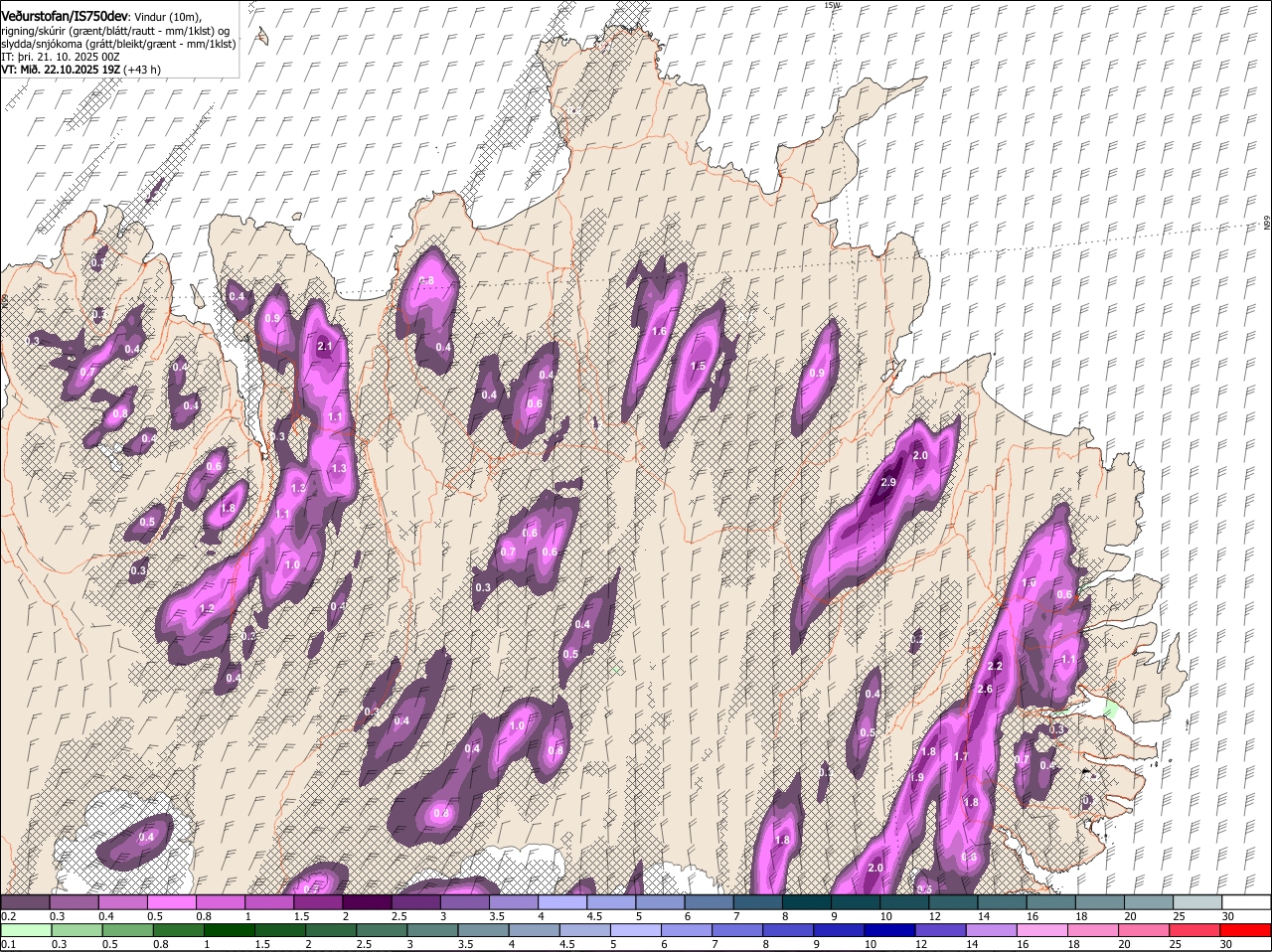
Task: Click the 1.7 precipitation value on the map
Action: tap(961, 757)
